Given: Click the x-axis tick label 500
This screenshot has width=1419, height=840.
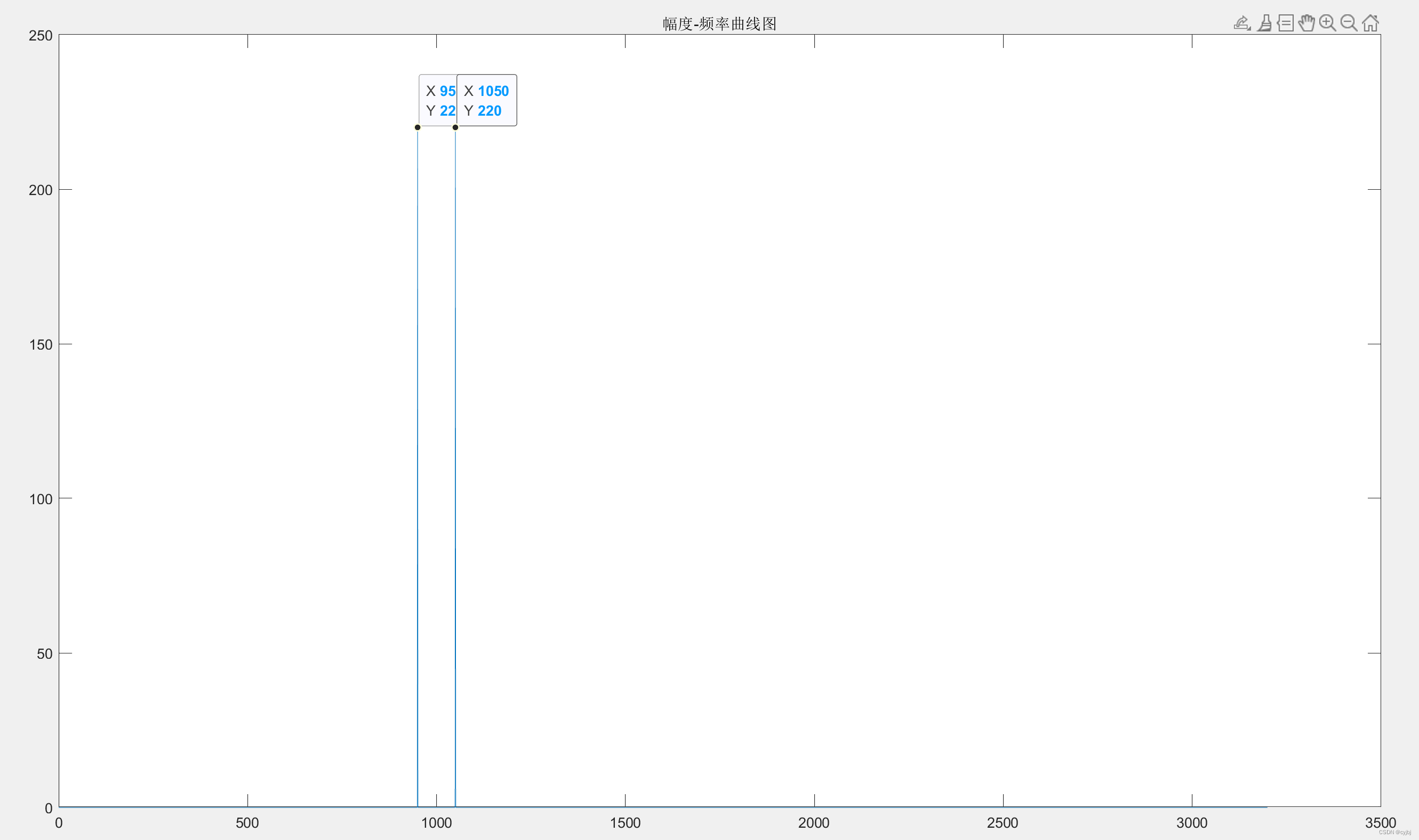Looking at the screenshot, I should pos(247,823).
